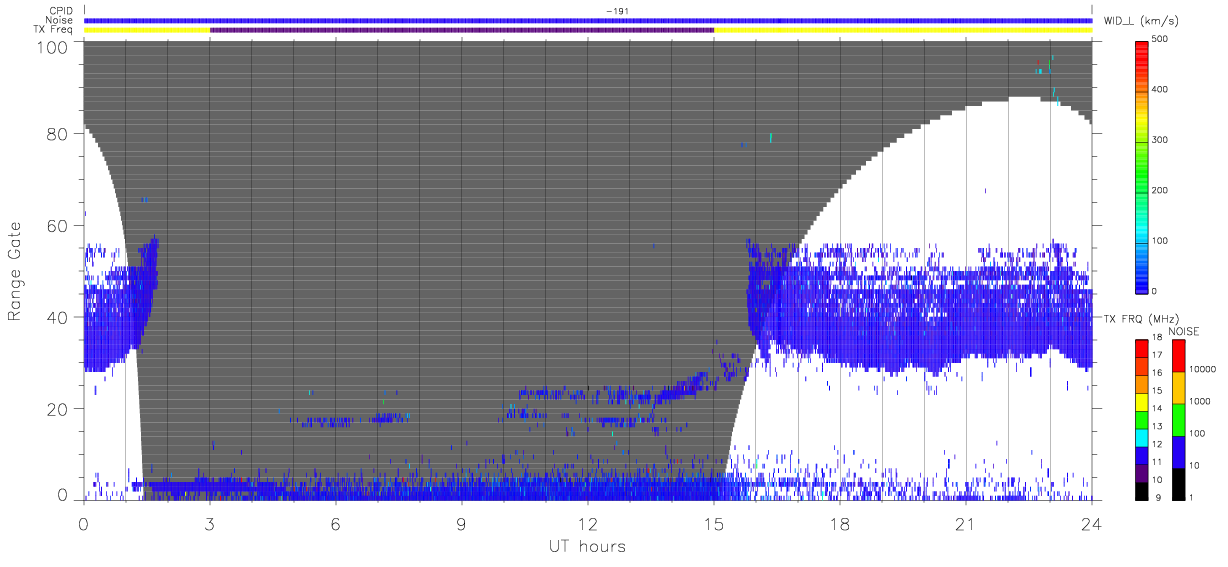Click the Range Gate y-axis title
The height and width of the screenshot is (567, 1228).
click(x=15, y=270)
